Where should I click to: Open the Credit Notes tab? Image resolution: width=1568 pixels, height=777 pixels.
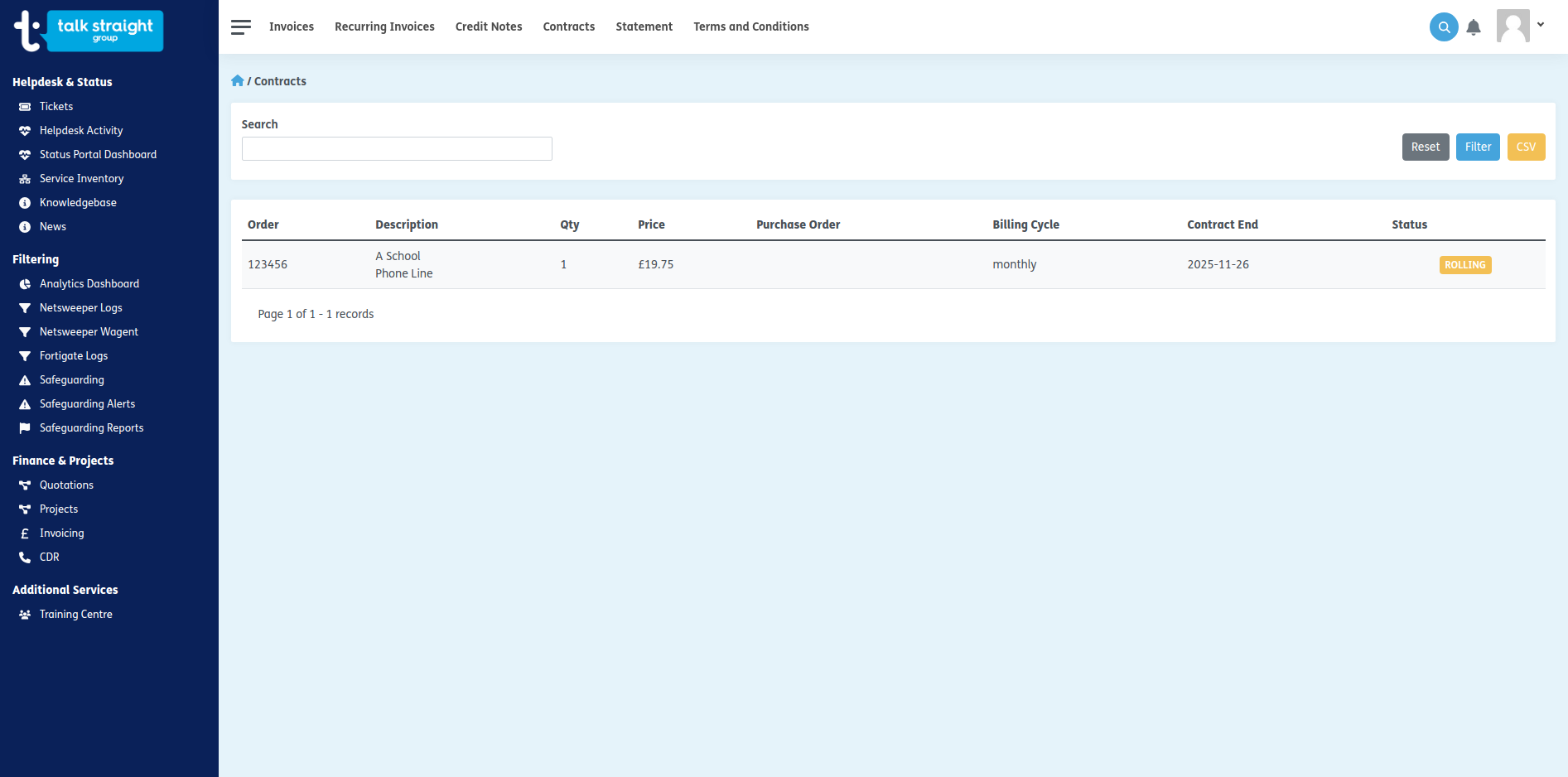click(x=489, y=27)
